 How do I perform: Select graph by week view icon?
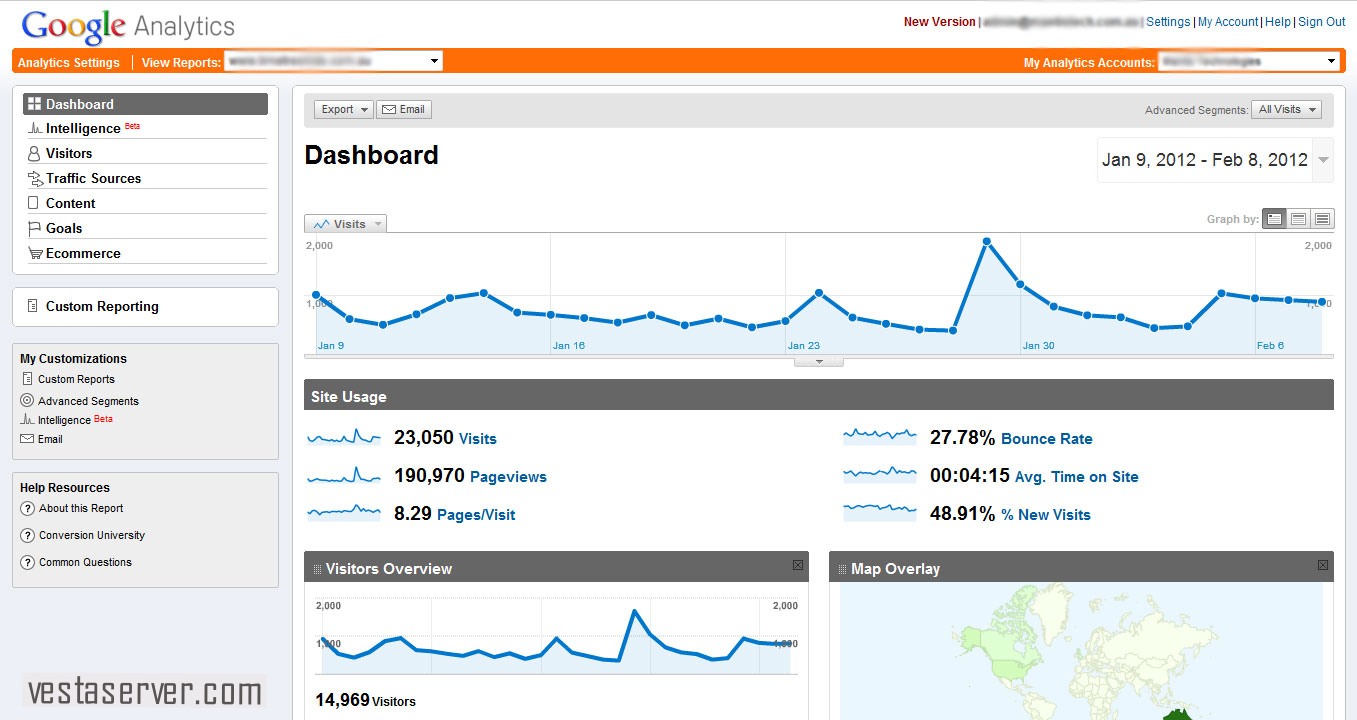point(1298,219)
